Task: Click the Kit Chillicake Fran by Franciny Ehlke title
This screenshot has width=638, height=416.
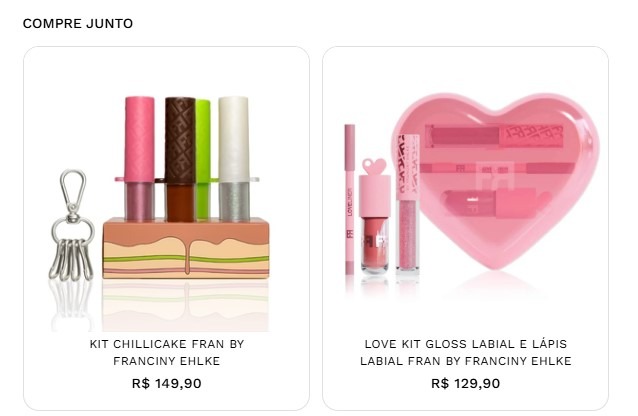Action: [x=166, y=353]
